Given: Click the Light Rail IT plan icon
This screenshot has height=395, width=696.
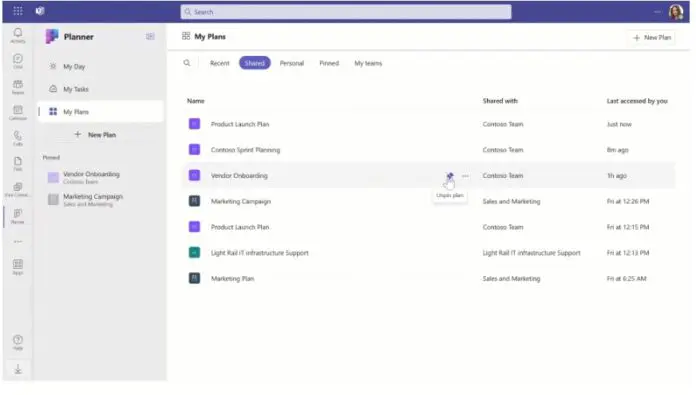Looking at the screenshot, I should pyautogui.click(x=194, y=253).
